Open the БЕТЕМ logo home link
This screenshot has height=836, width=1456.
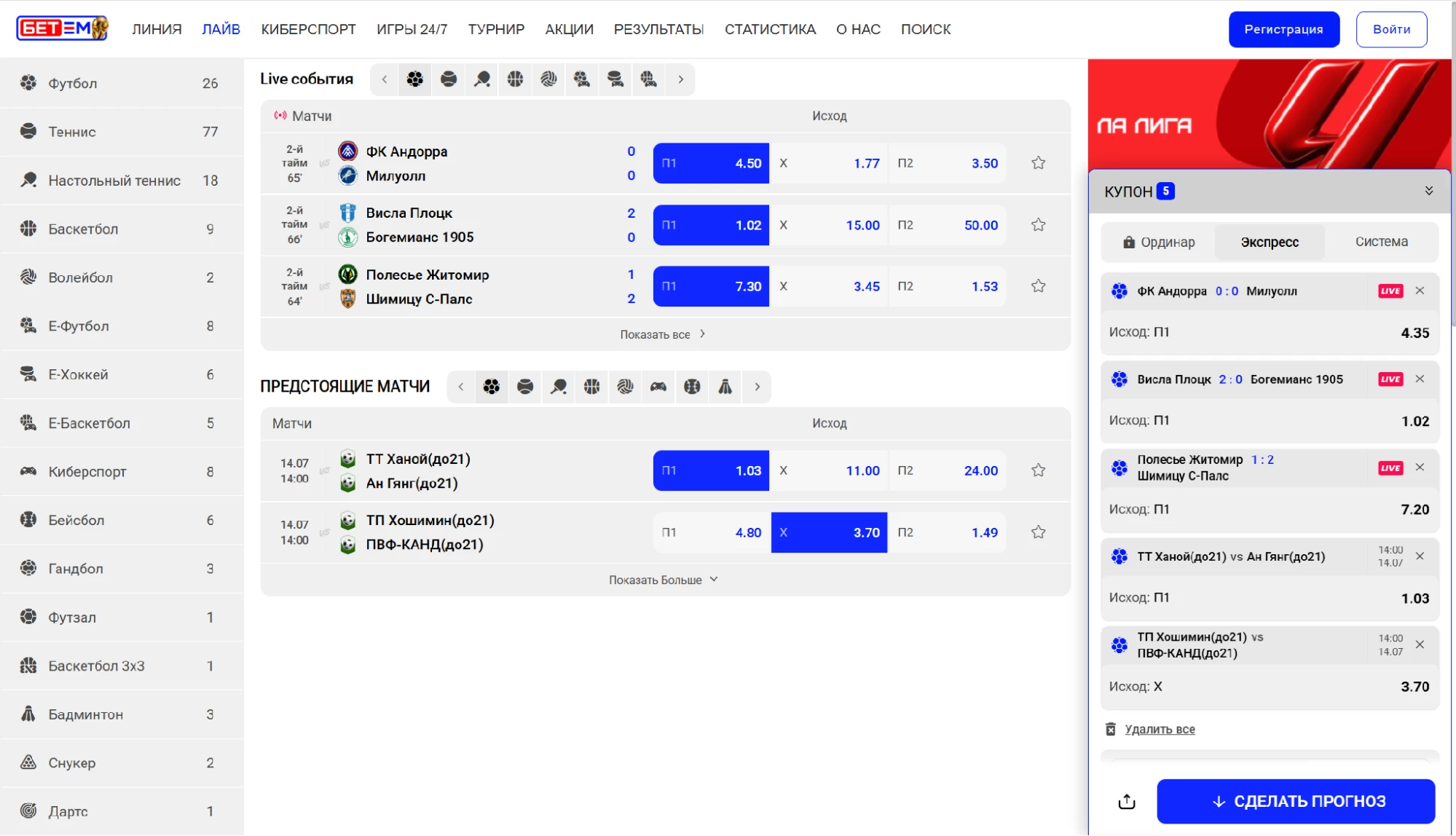pos(63,28)
